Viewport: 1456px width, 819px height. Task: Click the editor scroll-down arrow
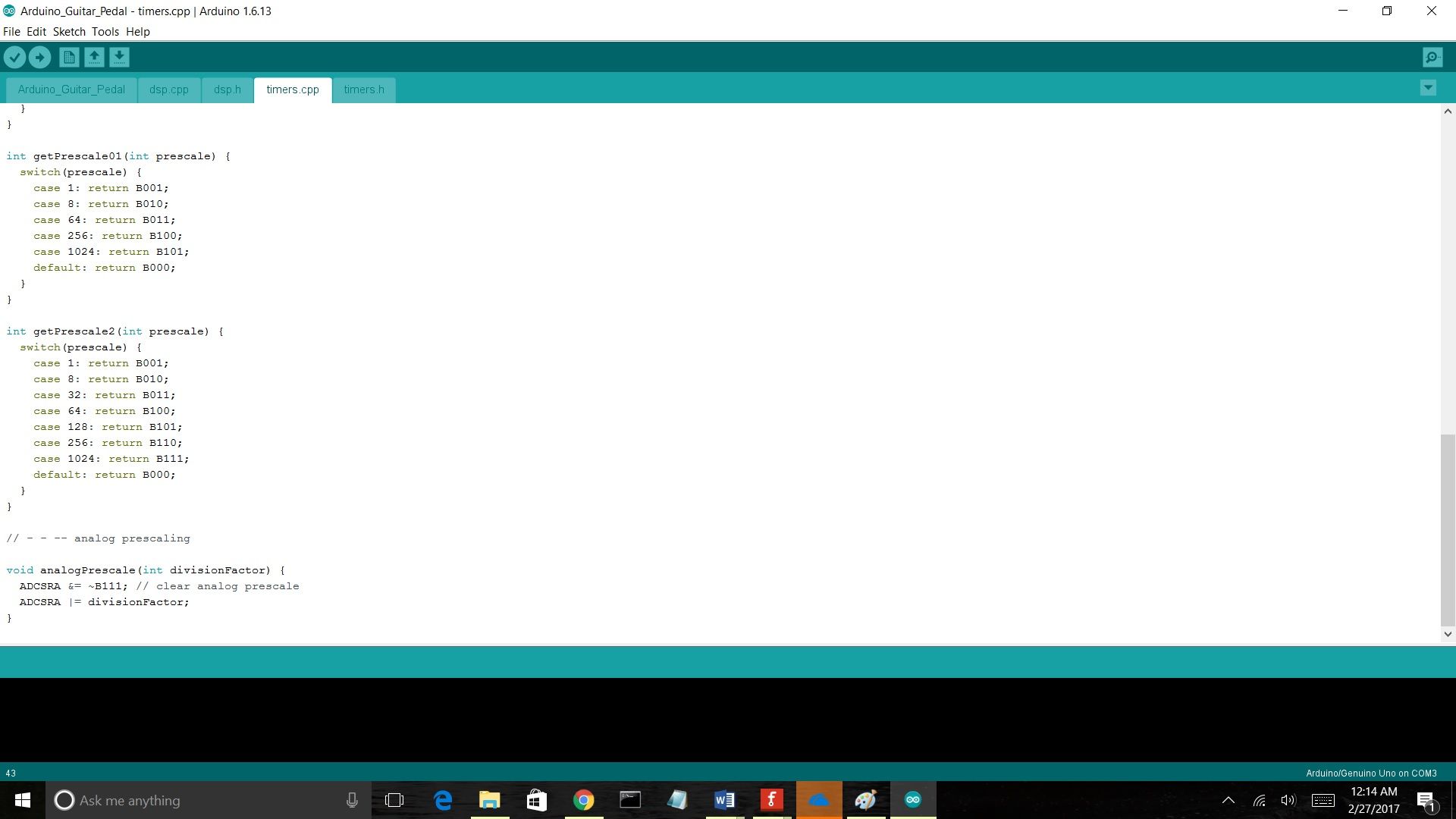1448,634
